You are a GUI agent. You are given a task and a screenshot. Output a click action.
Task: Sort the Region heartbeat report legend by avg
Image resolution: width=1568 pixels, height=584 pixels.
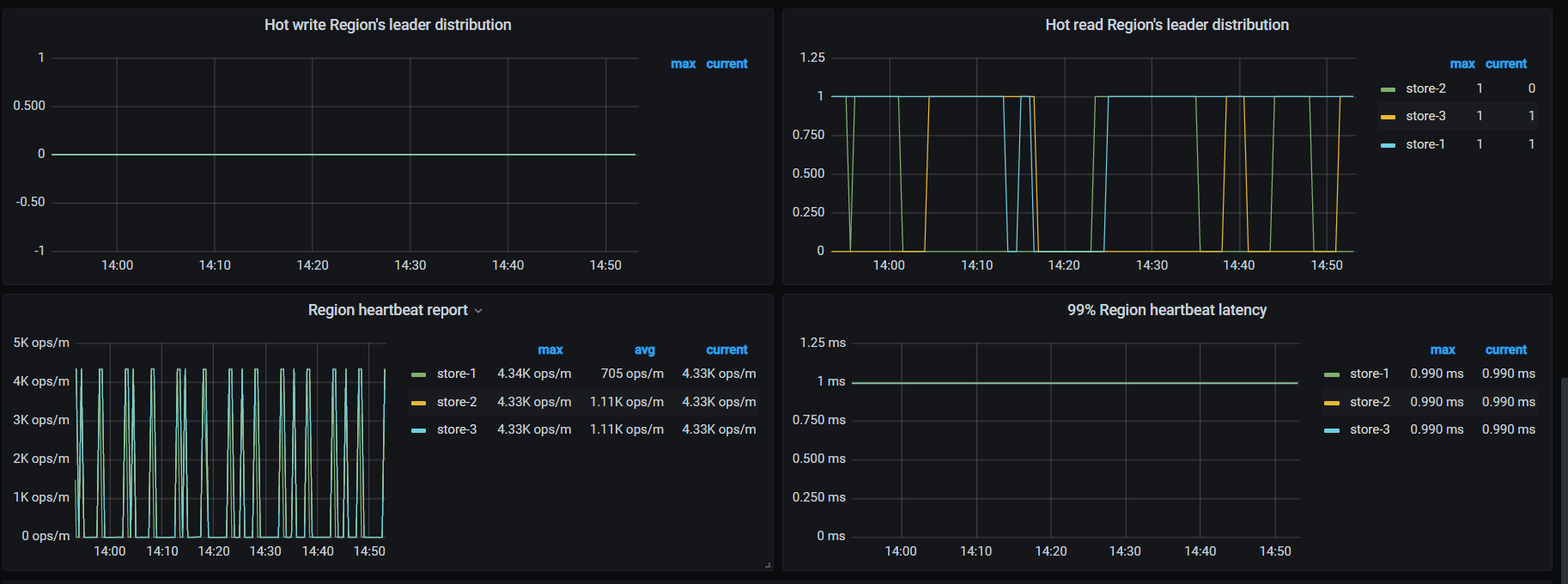pyautogui.click(x=644, y=350)
